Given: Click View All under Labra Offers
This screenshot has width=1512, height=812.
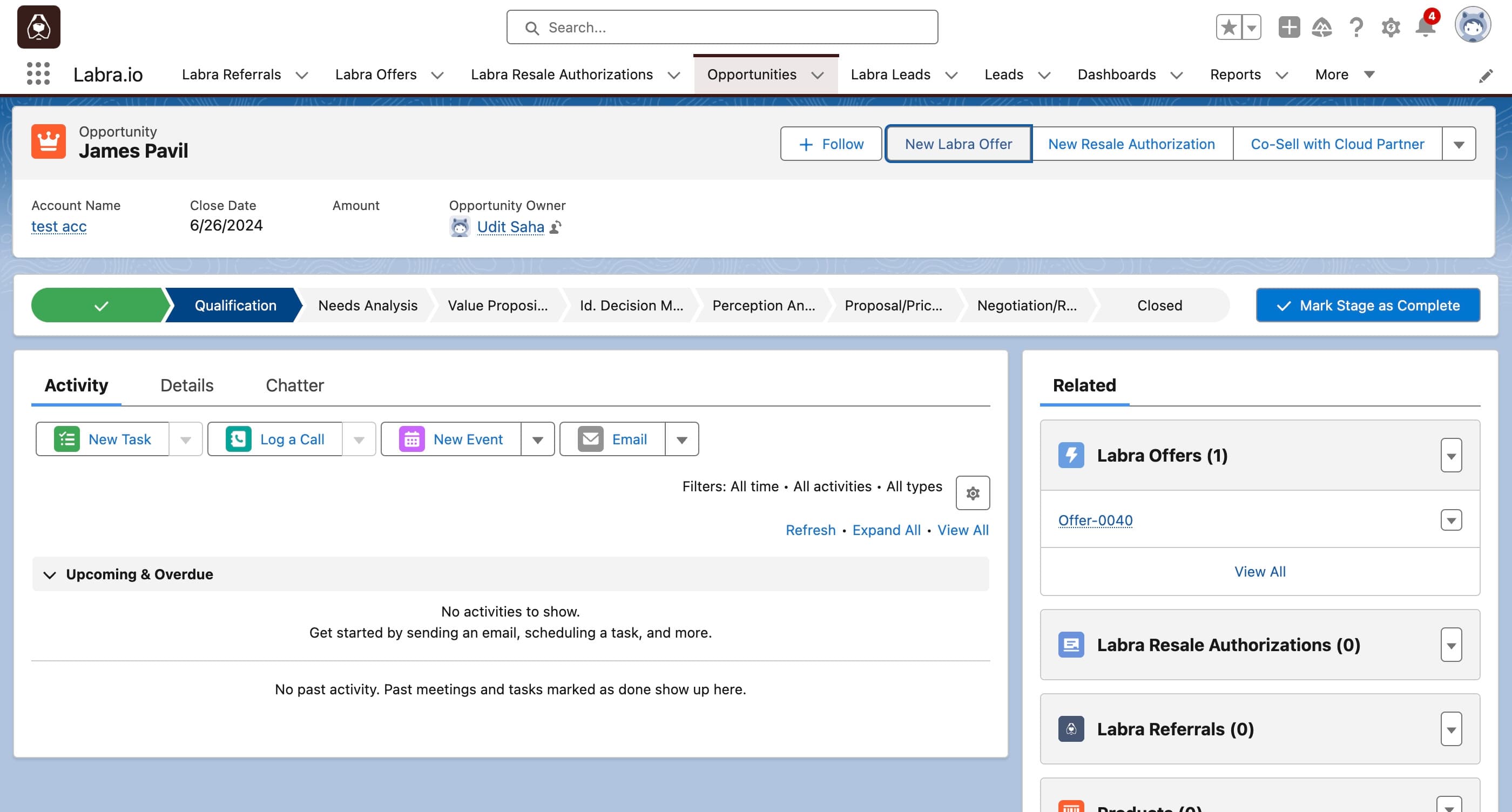Looking at the screenshot, I should (x=1260, y=571).
